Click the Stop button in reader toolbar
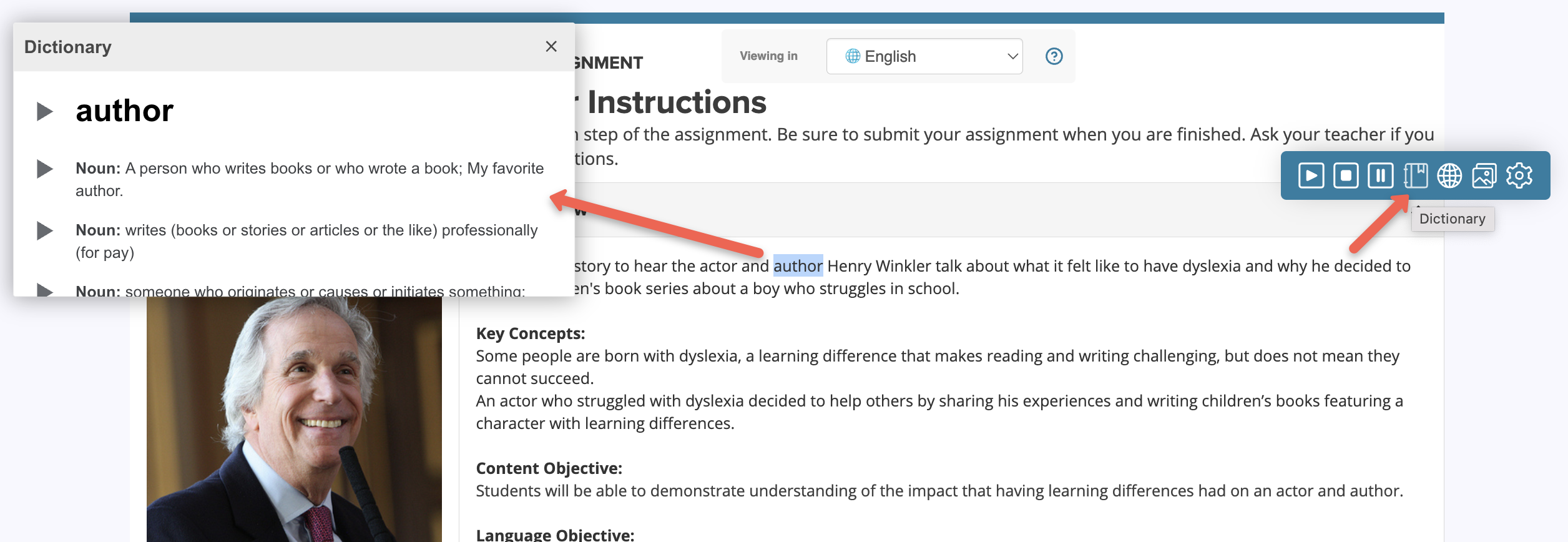 coord(1345,175)
